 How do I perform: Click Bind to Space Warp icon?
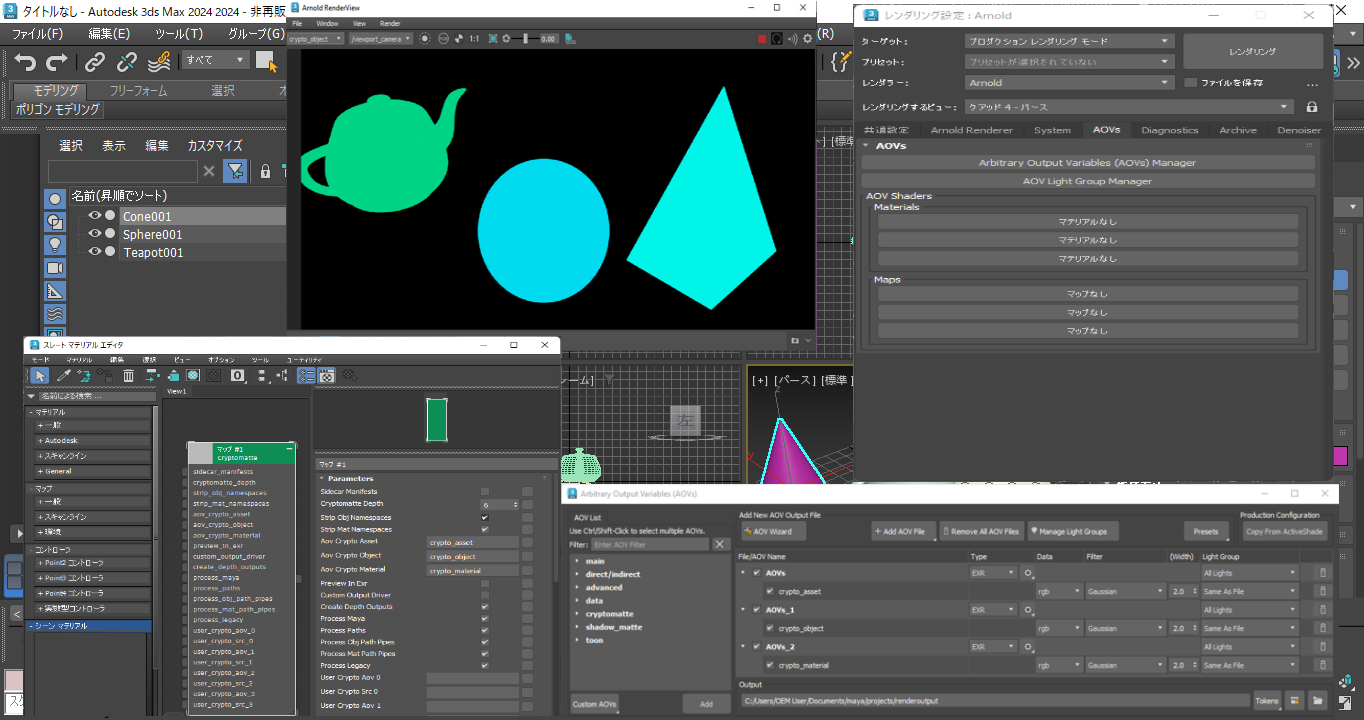coord(159,62)
